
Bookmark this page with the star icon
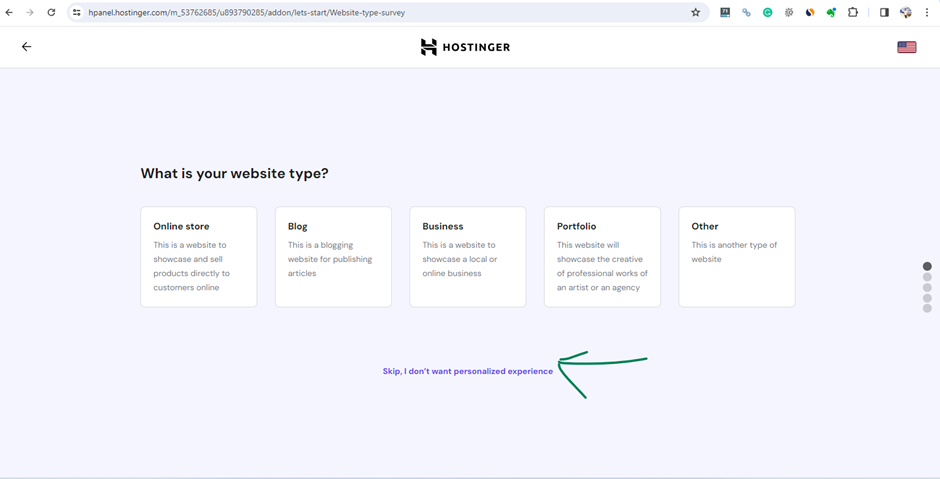(695, 12)
